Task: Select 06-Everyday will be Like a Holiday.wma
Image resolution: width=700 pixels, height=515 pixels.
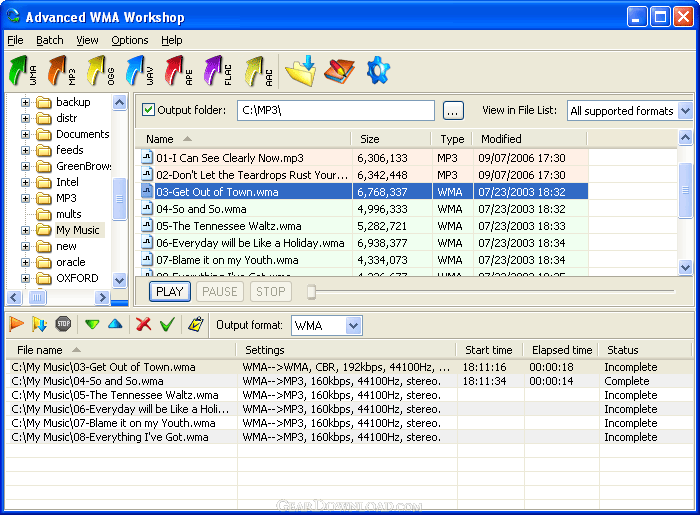Action: pyautogui.click(x=362, y=243)
